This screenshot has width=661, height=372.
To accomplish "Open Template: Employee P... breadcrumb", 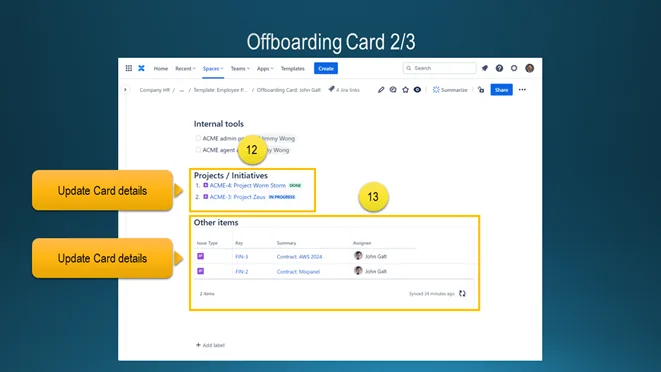I will [220, 90].
